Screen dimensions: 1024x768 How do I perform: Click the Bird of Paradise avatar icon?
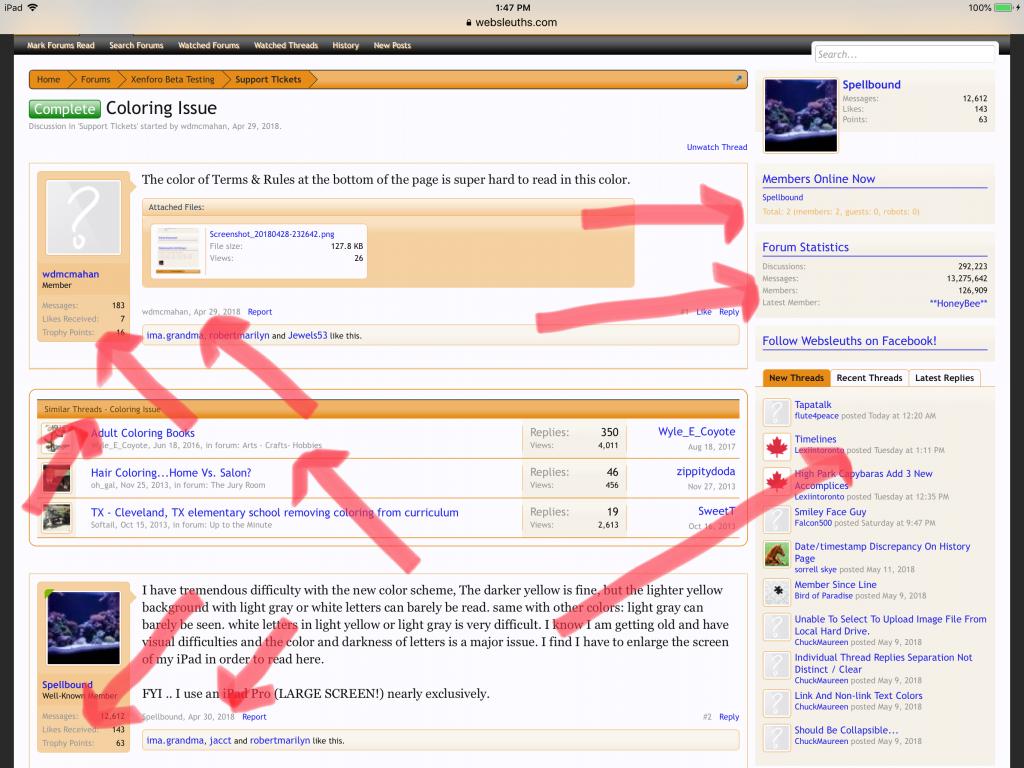[777, 590]
